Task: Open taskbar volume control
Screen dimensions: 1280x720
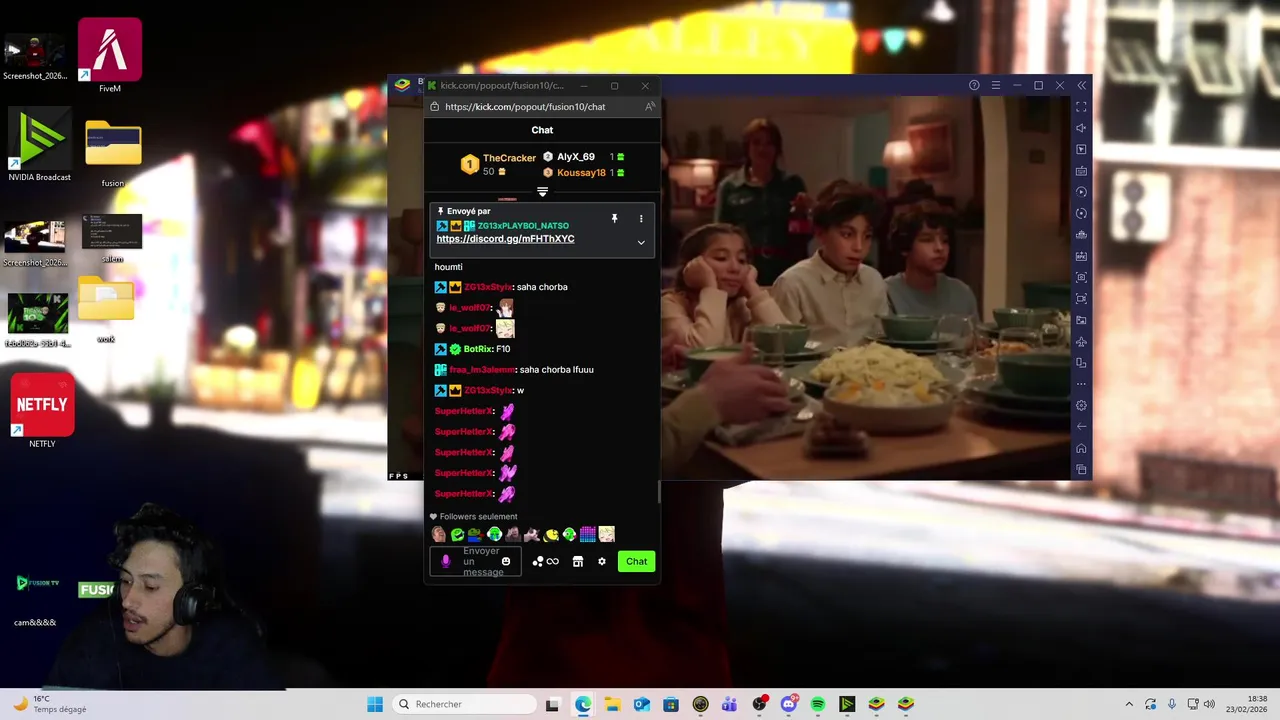Action: [x=1209, y=704]
